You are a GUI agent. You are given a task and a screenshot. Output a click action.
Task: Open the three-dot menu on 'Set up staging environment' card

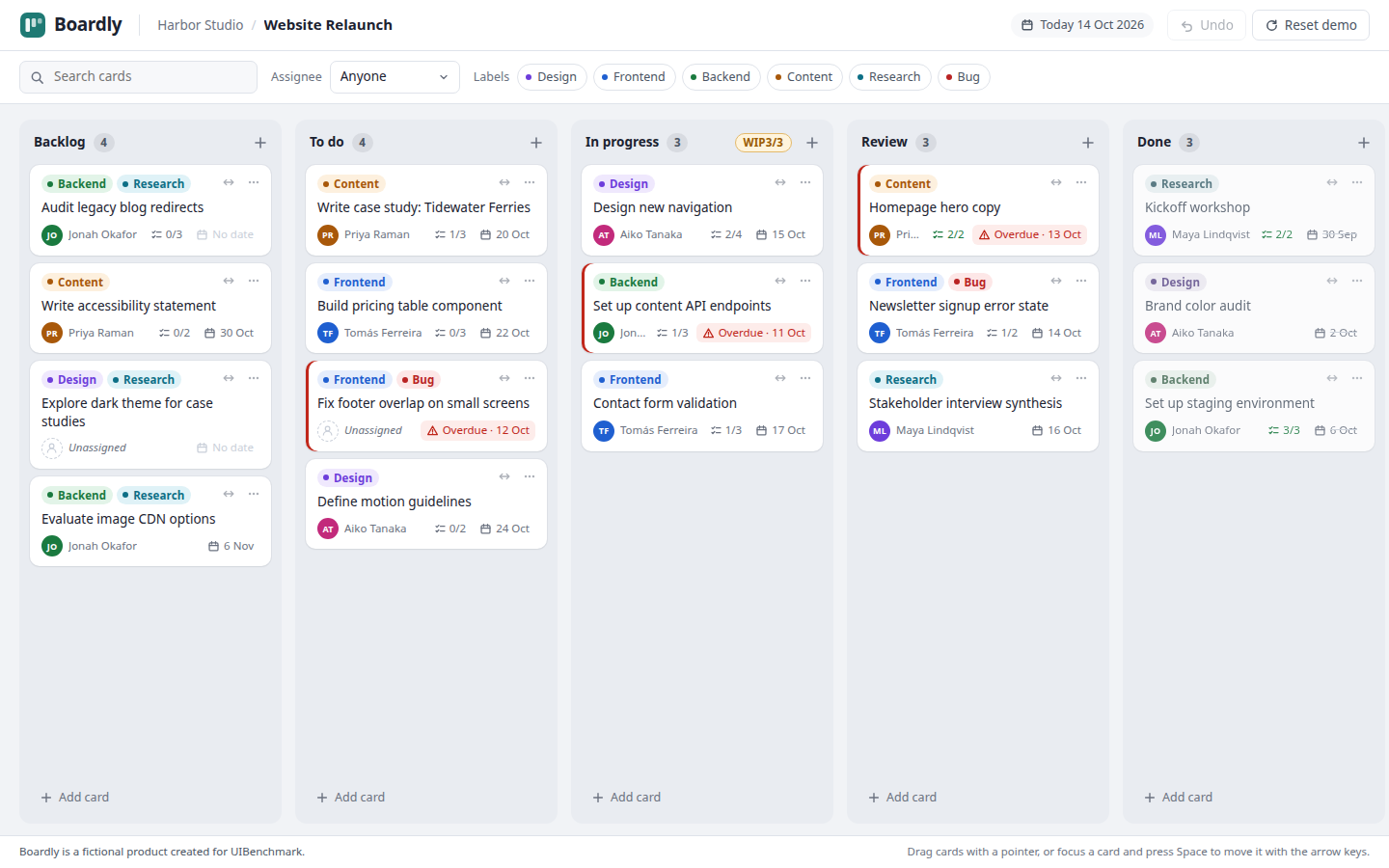tap(1357, 378)
